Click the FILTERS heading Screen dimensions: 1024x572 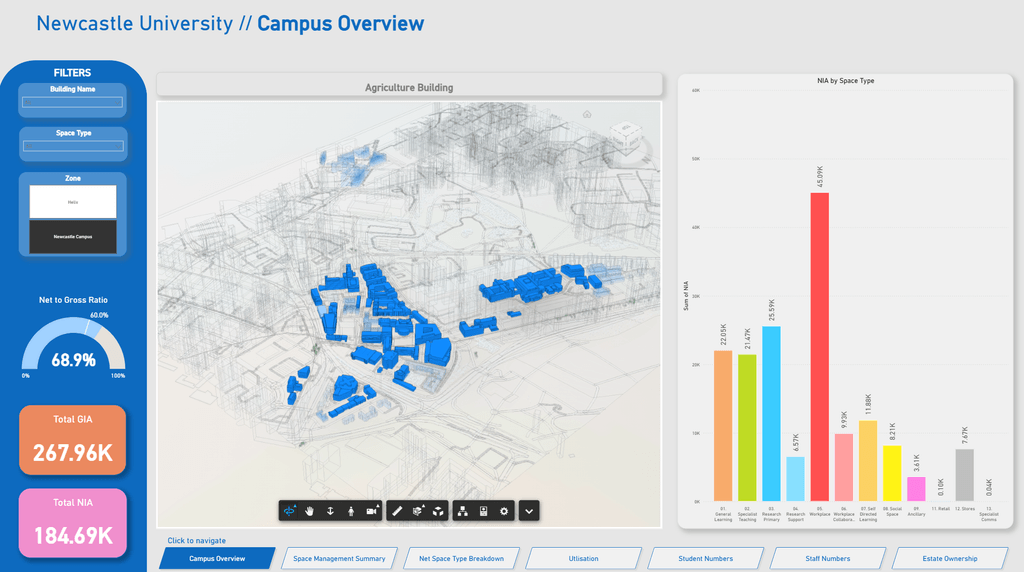tap(72, 73)
